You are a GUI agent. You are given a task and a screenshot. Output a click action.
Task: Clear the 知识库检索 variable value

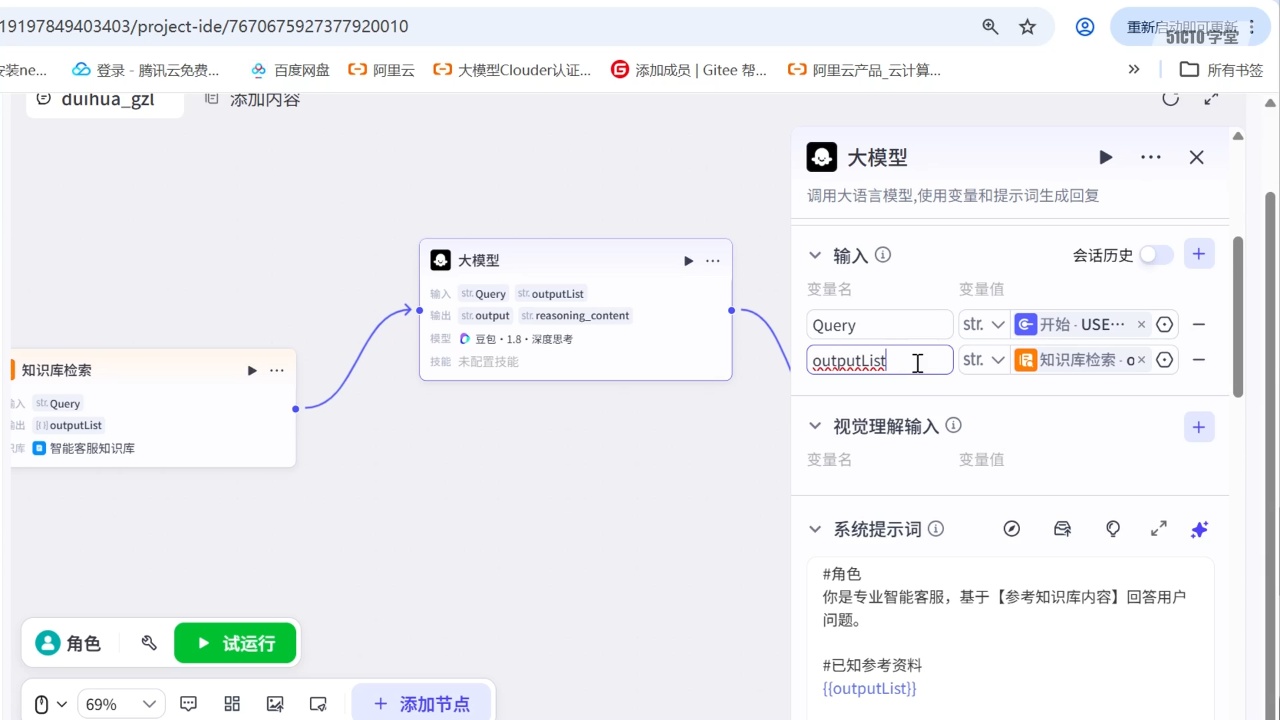(x=1142, y=360)
